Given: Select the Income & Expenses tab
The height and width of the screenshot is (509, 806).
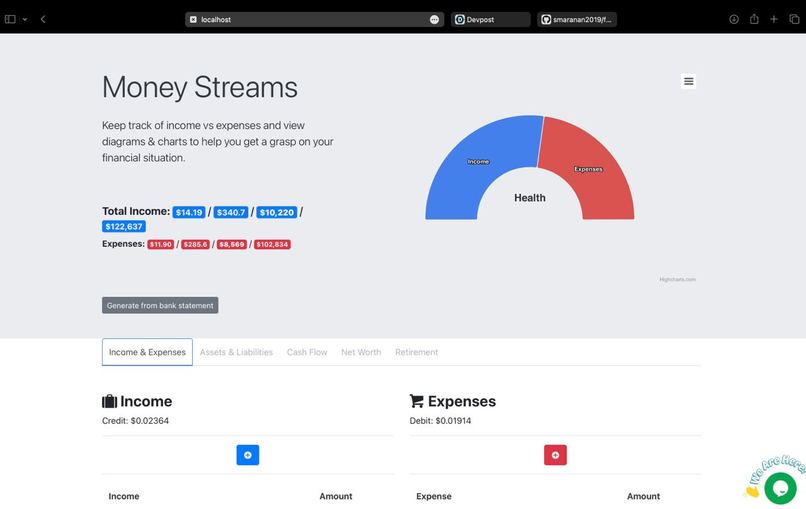Looking at the screenshot, I should point(147,352).
